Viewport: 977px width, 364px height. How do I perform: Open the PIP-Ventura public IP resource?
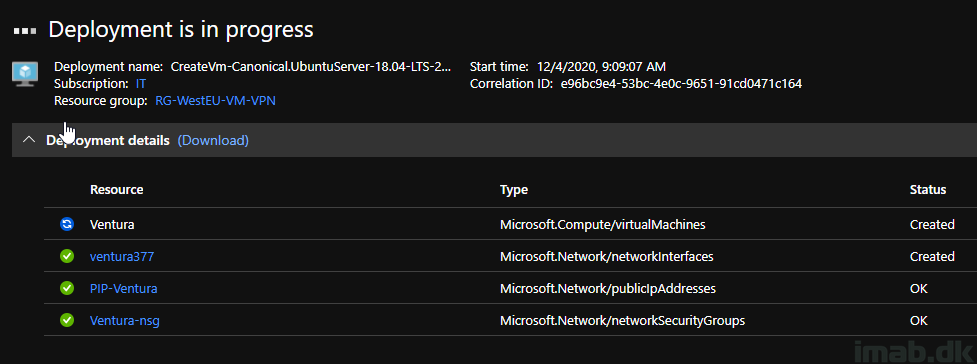tap(123, 289)
